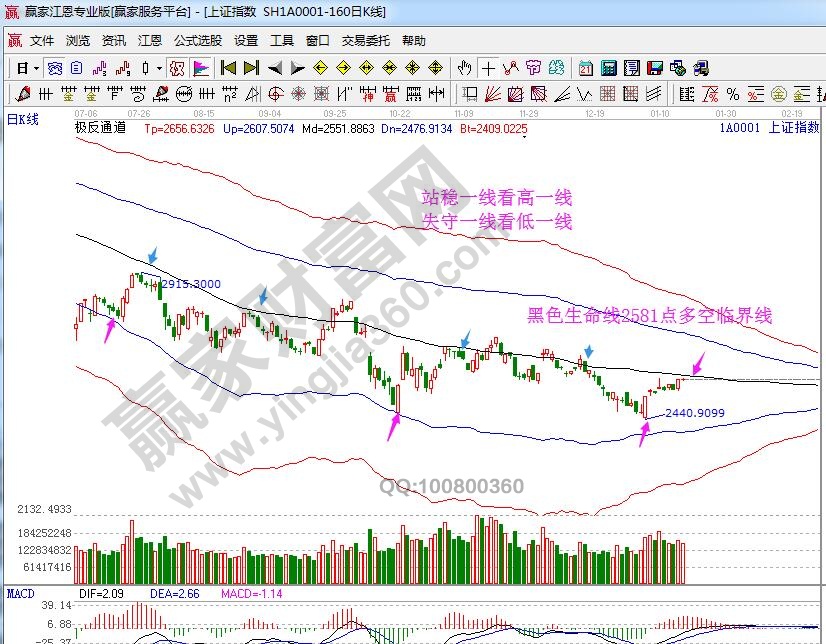Open the 公式选股 menu

(198, 41)
